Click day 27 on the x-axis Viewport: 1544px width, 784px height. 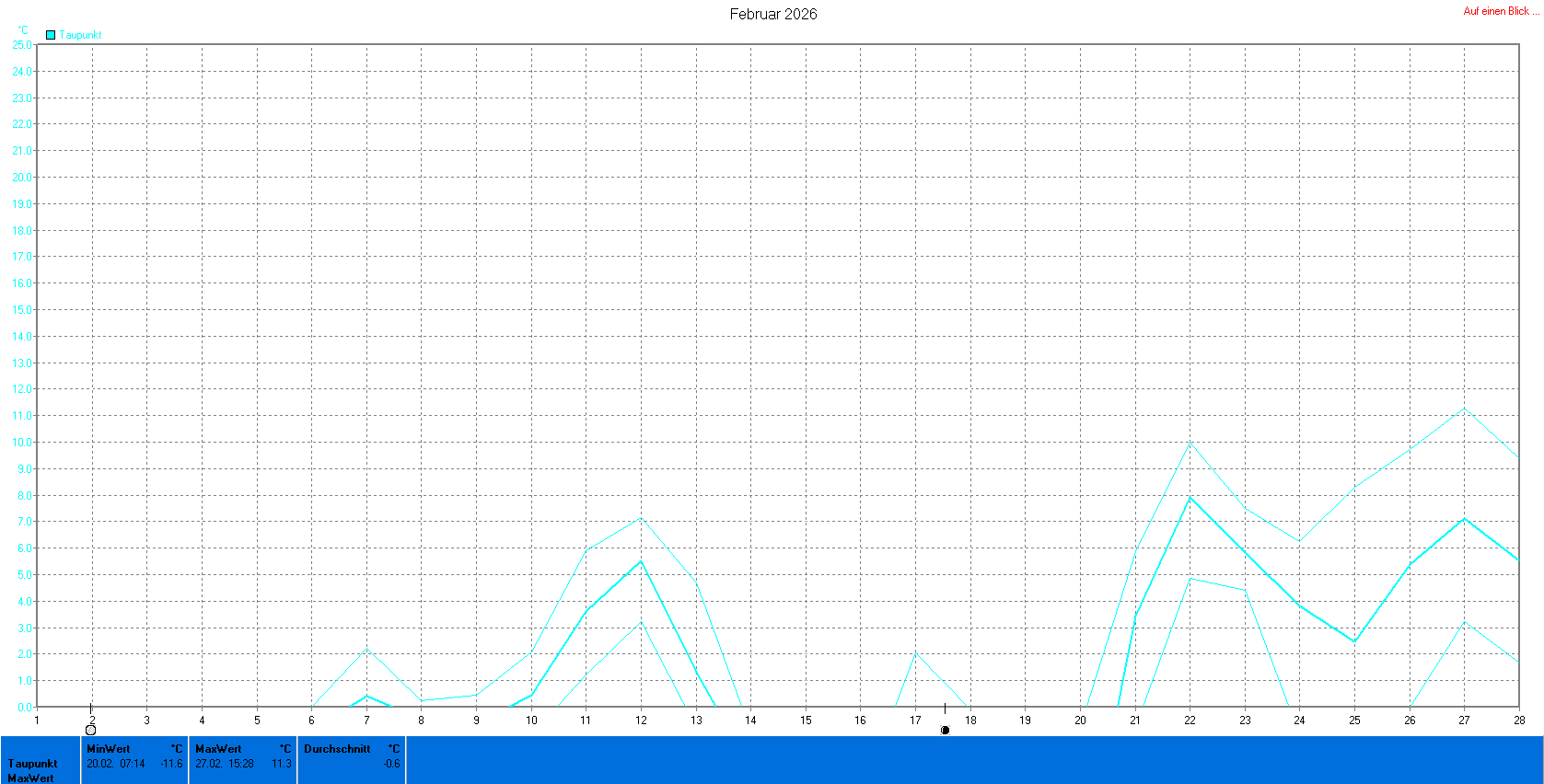tap(1464, 721)
